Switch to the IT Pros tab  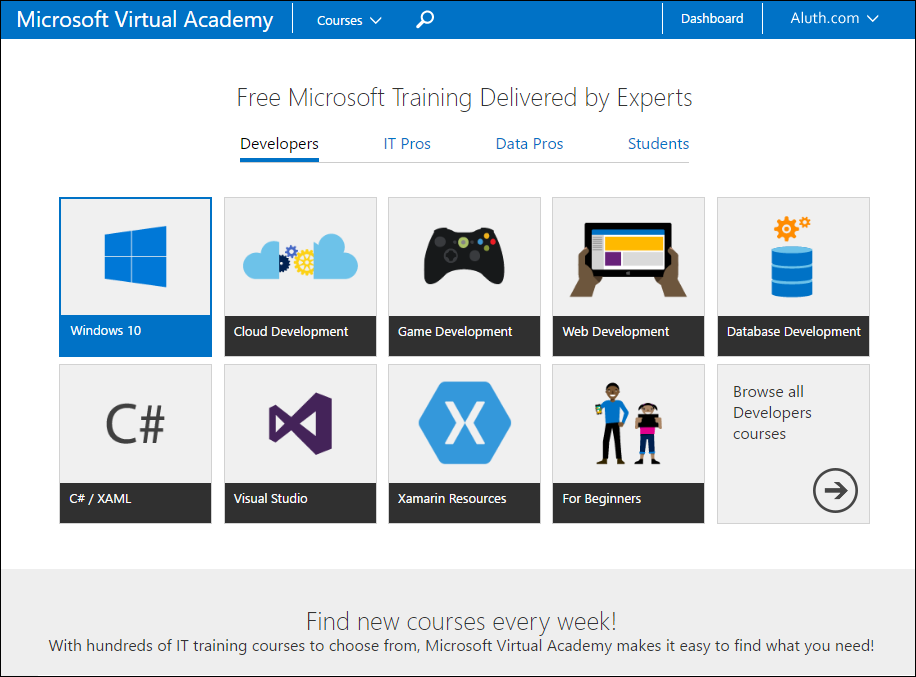pyautogui.click(x=407, y=143)
